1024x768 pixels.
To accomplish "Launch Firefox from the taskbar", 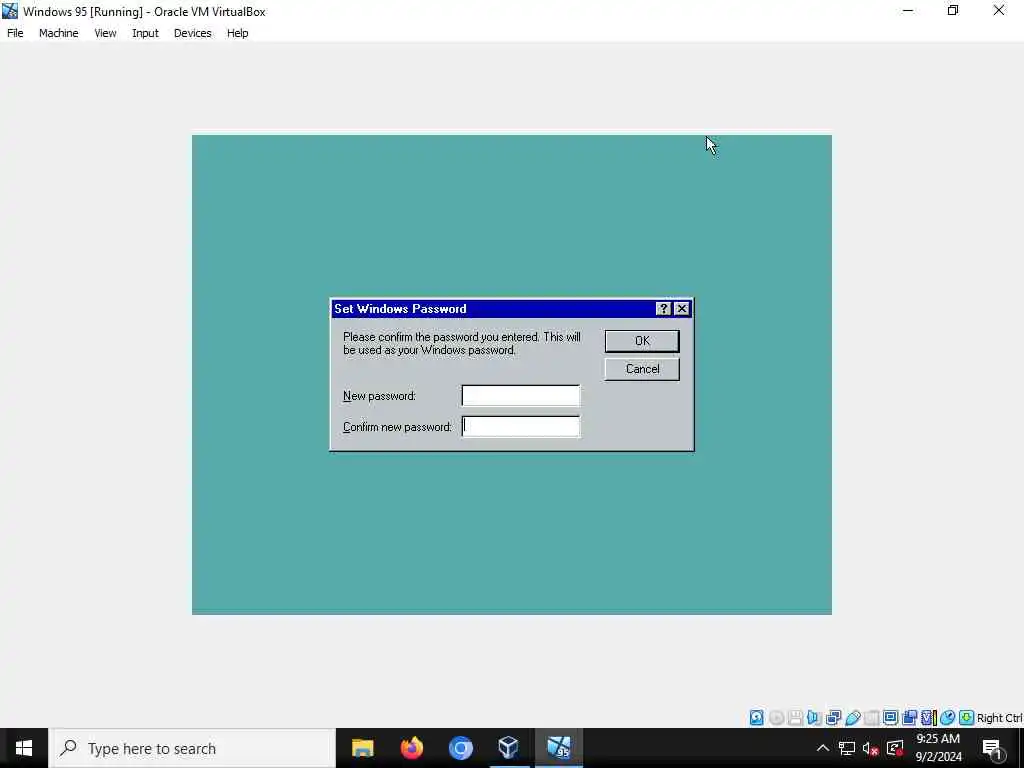I will pyautogui.click(x=411, y=748).
